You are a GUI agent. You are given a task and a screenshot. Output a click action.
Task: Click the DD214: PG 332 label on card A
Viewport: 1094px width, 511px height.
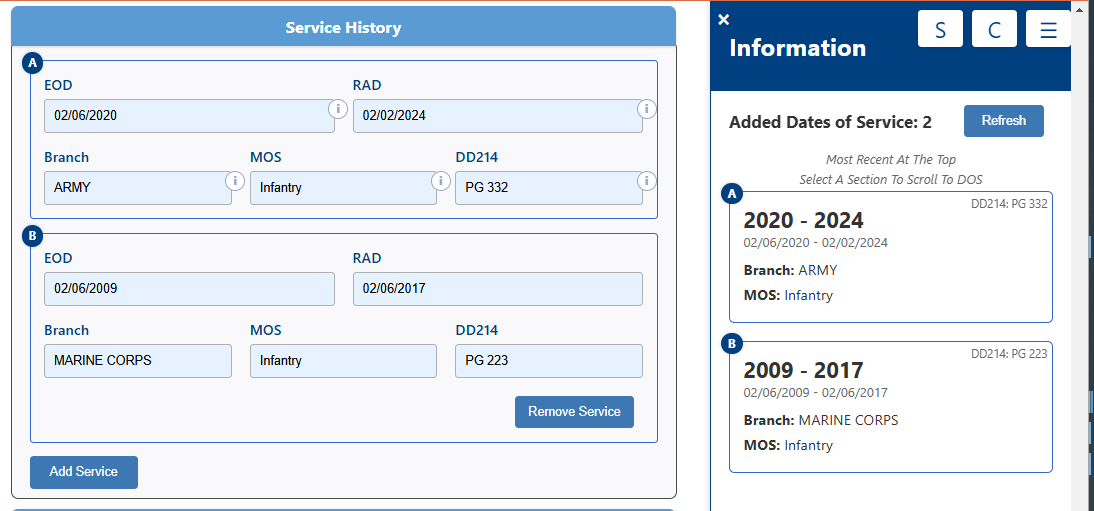coord(1009,204)
